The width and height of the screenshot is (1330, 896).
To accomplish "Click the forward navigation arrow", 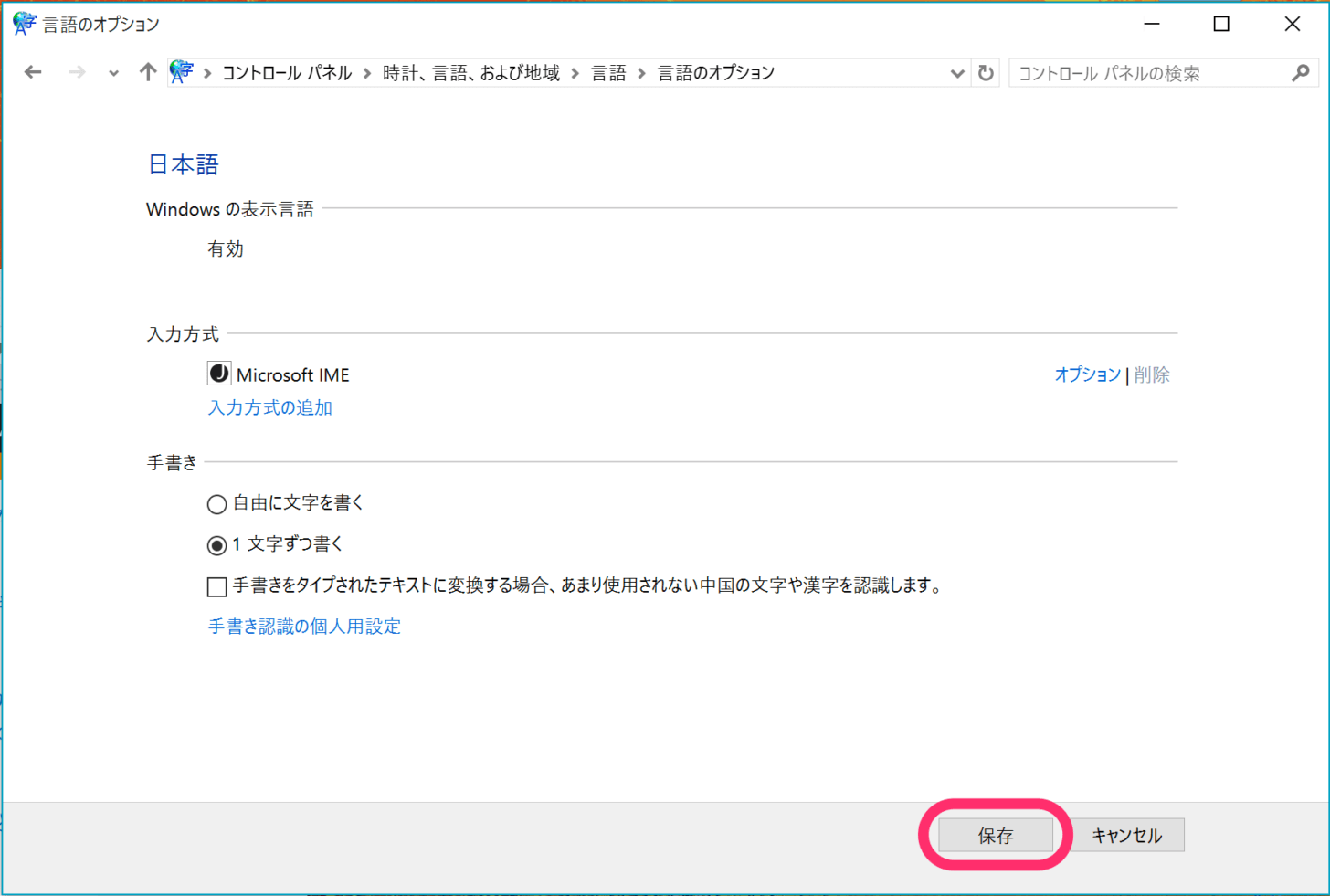I will tap(77, 72).
